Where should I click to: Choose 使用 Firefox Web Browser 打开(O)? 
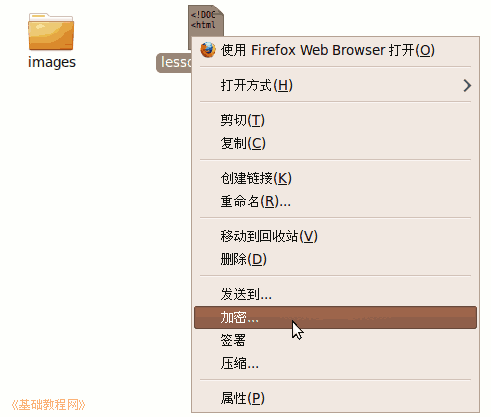point(335,50)
